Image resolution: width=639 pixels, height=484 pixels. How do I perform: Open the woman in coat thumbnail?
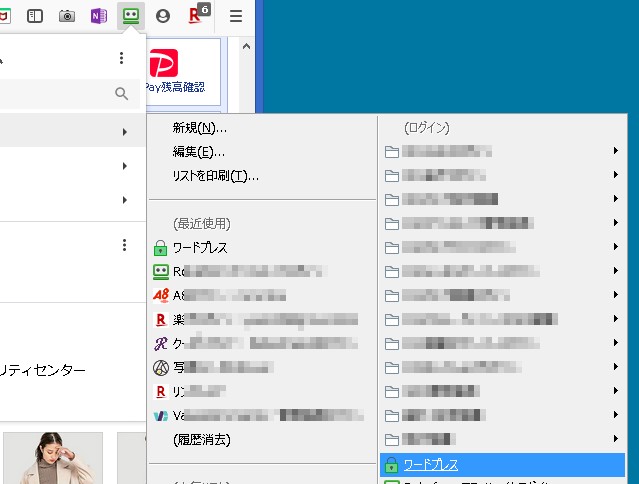(x=53, y=458)
